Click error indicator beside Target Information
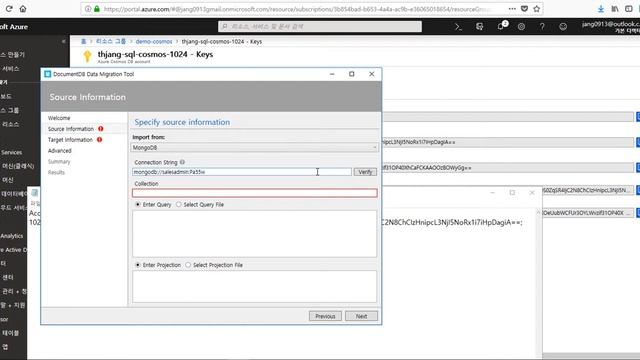This screenshot has height=360, width=640. 100,140
